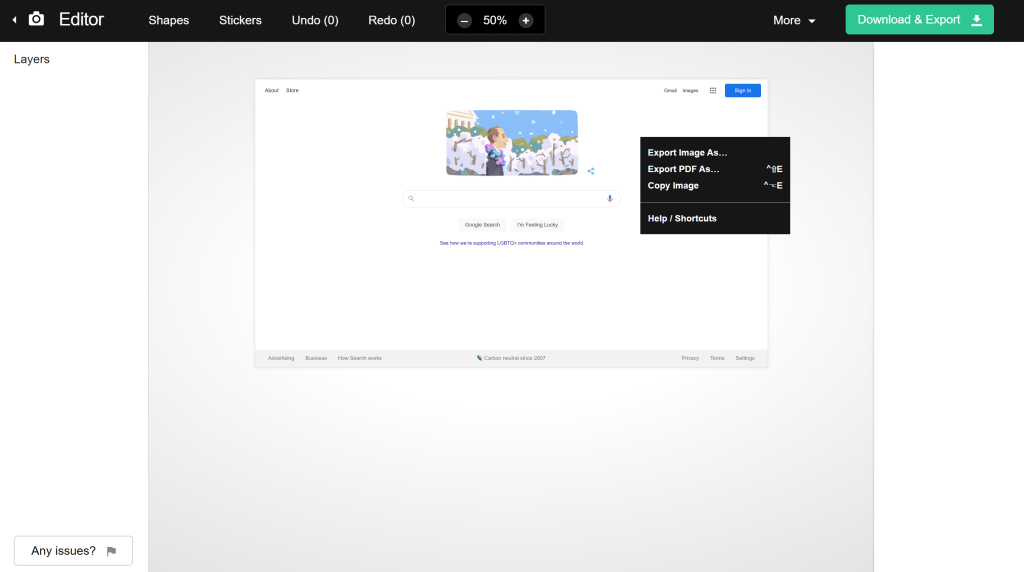1024x572 pixels.
Task: Click the download arrow icon on Export
Action: [977, 20]
